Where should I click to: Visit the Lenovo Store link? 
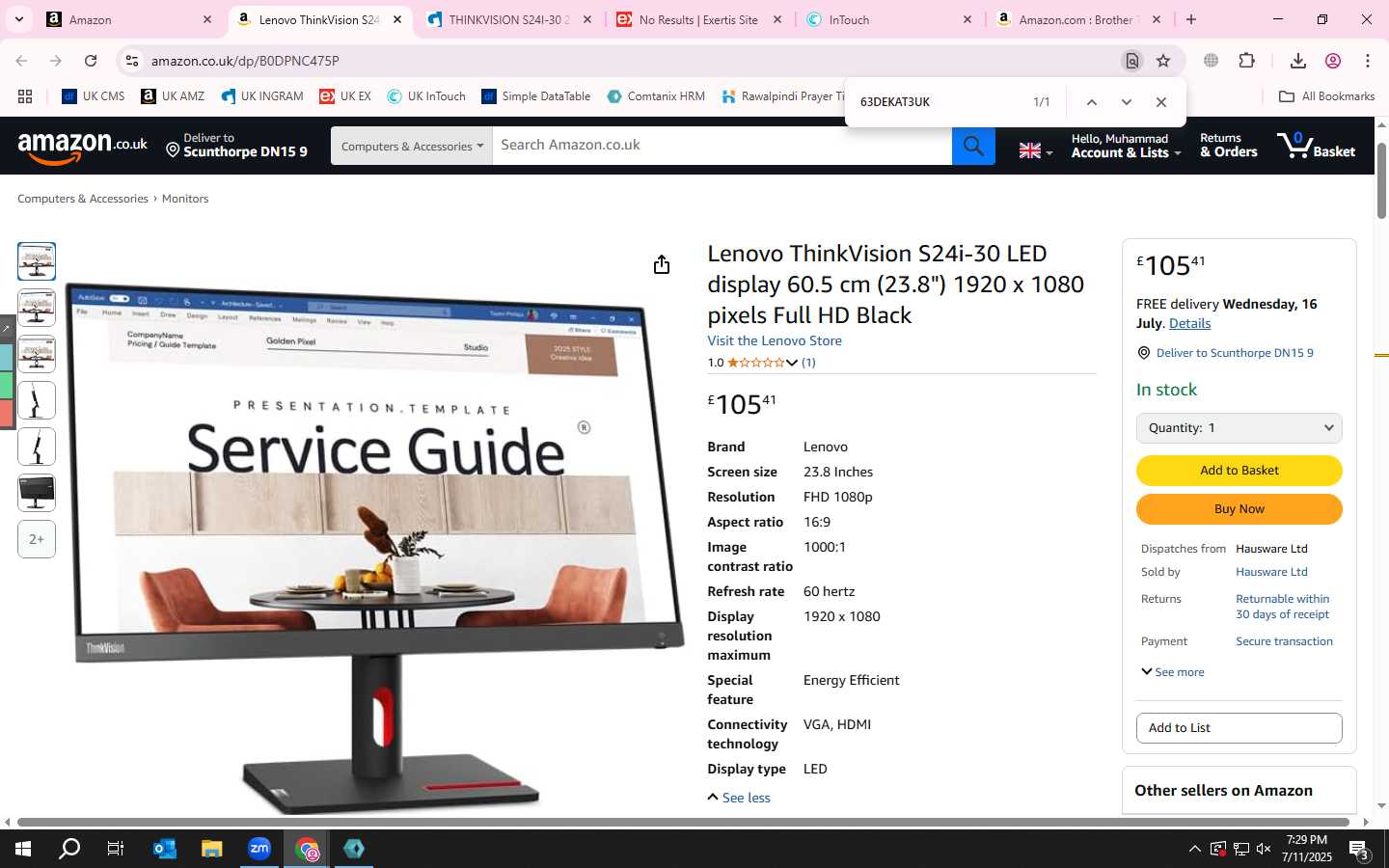775,340
